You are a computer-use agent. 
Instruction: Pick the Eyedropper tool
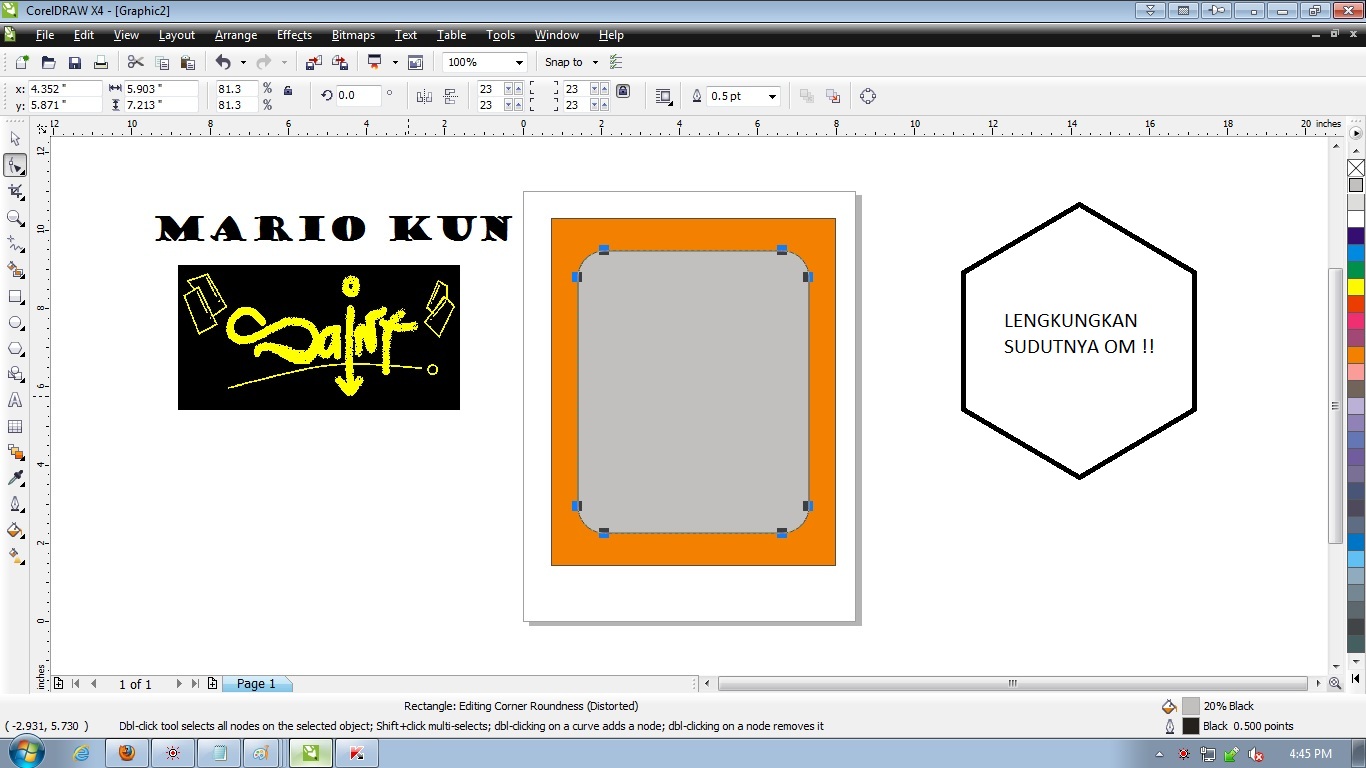(15, 478)
